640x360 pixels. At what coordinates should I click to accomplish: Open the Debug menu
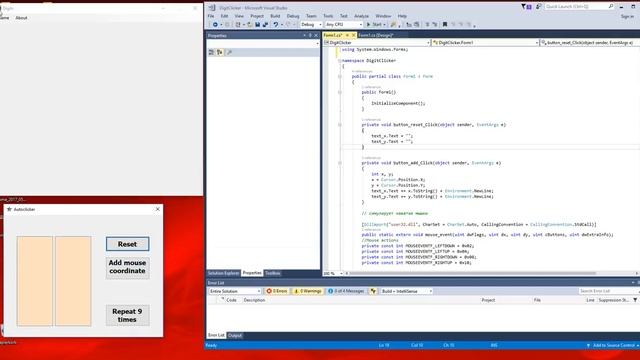[x=293, y=16]
